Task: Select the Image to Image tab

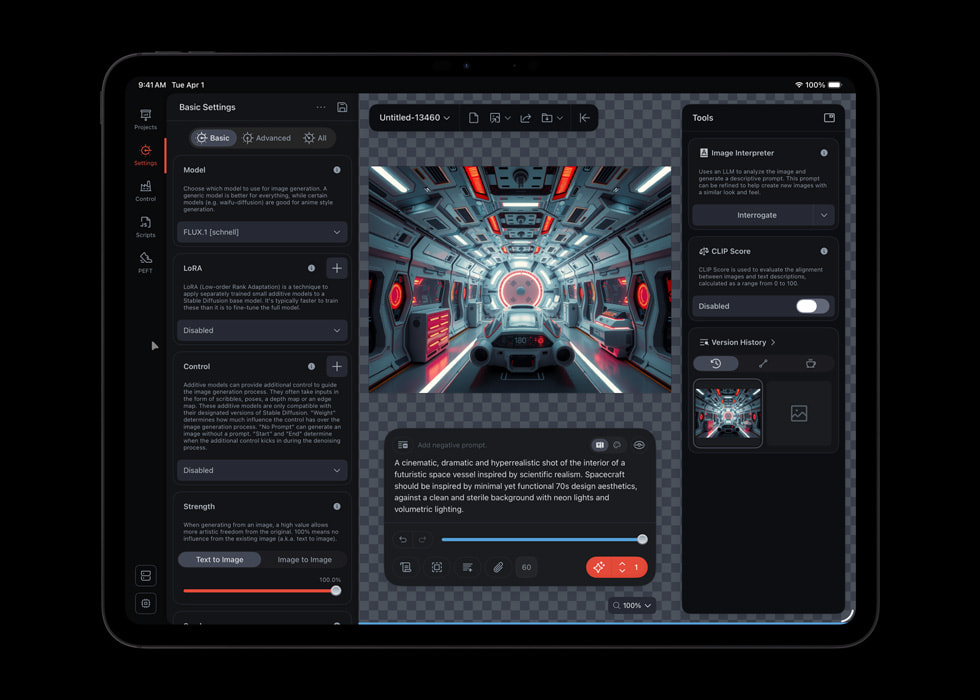Action: [305, 559]
